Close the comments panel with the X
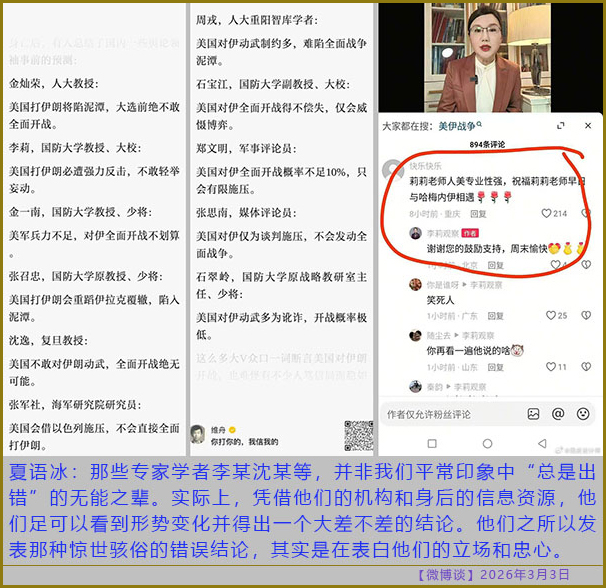The height and width of the screenshot is (588, 606). (588, 126)
